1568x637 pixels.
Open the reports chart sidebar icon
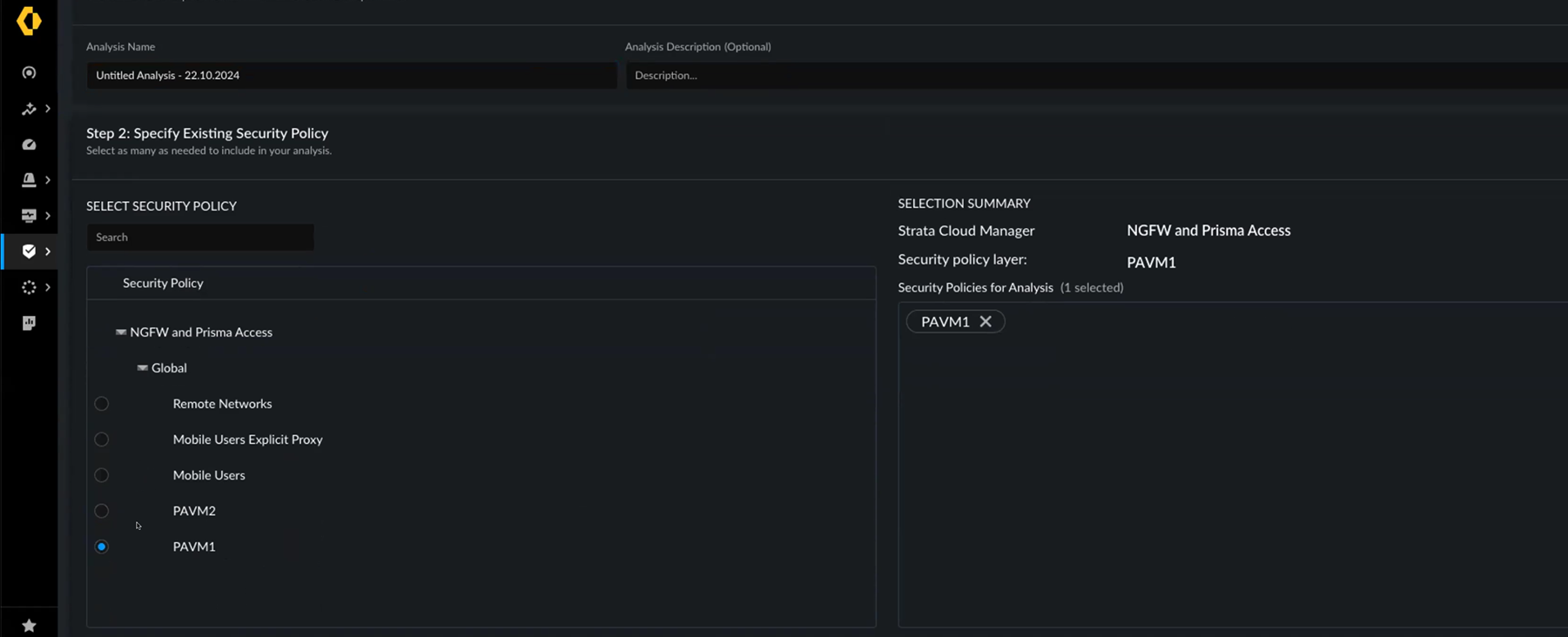pos(29,323)
